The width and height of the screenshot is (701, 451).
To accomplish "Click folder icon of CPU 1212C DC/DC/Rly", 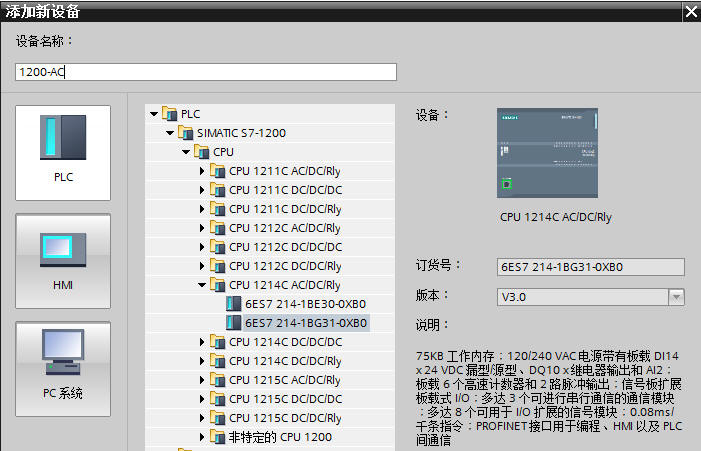I will click(218, 266).
